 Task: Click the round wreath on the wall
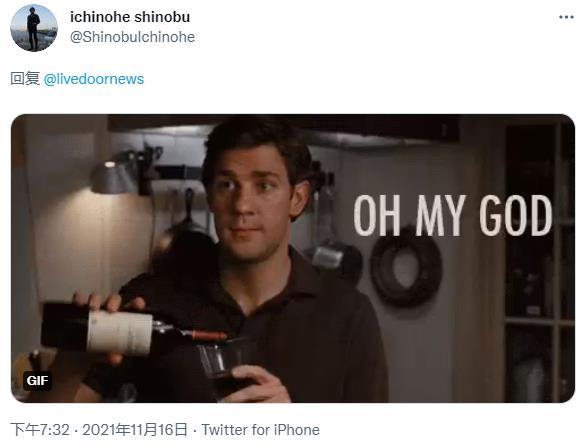point(406,267)
